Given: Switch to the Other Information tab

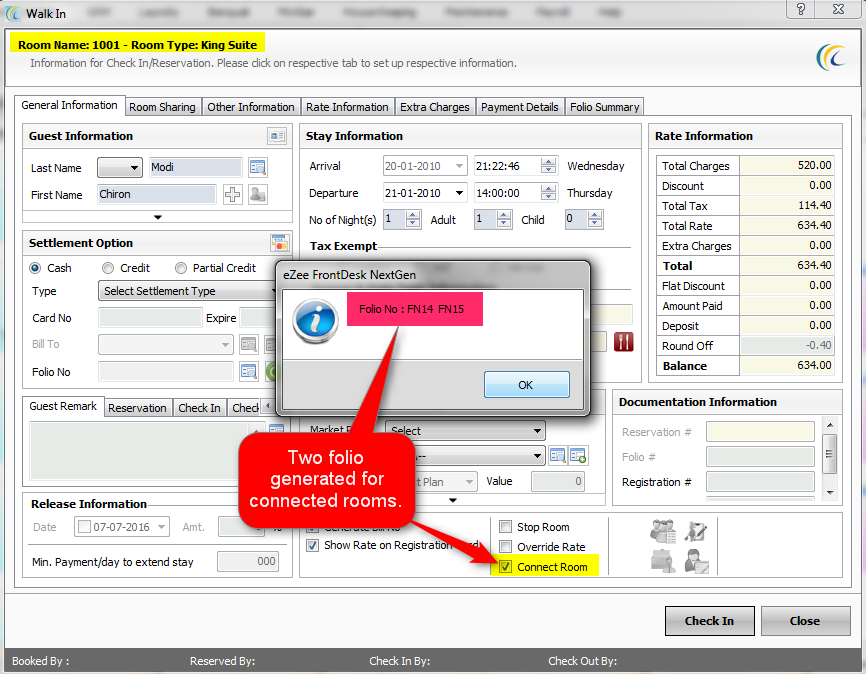Looking at the screenshot, I should [251, 107].
